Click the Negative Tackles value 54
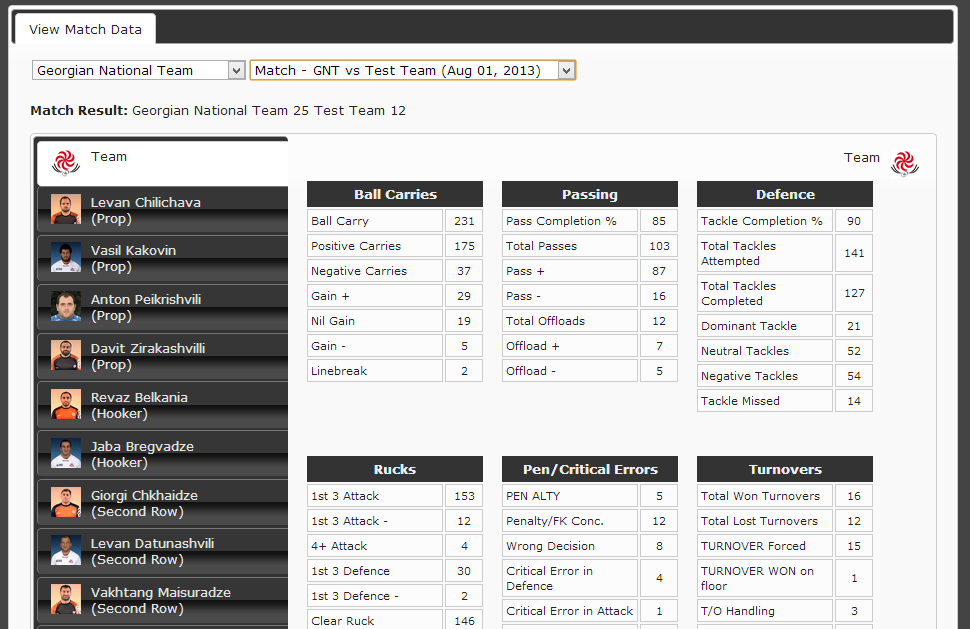The height and width of the screenshot is (629, 970). (x=854, y=376)
